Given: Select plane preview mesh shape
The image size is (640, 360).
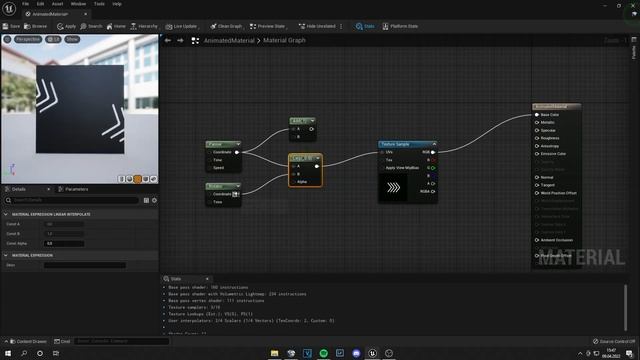Looking at the screenshot, I should [x=138, y=179].
